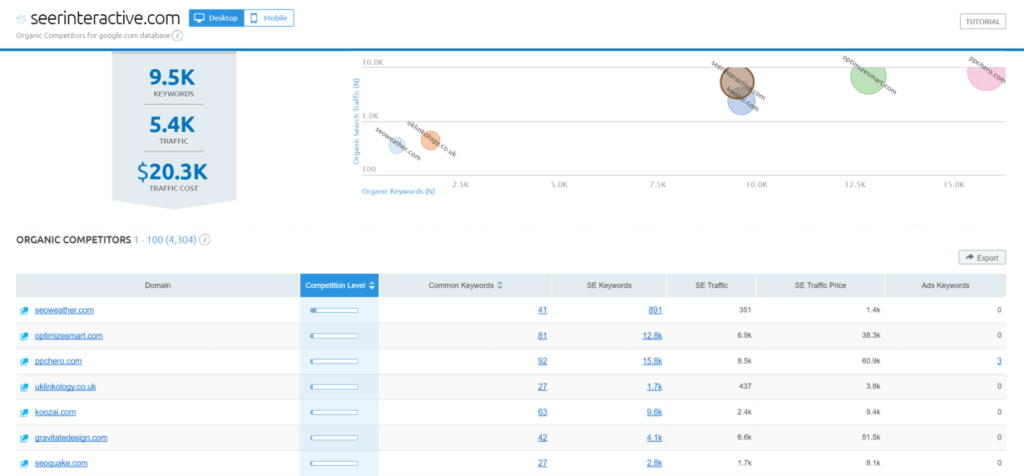The image size is (1024, 476).
Task: Click the SE Keywords column header
Action: tap(608, 286)
